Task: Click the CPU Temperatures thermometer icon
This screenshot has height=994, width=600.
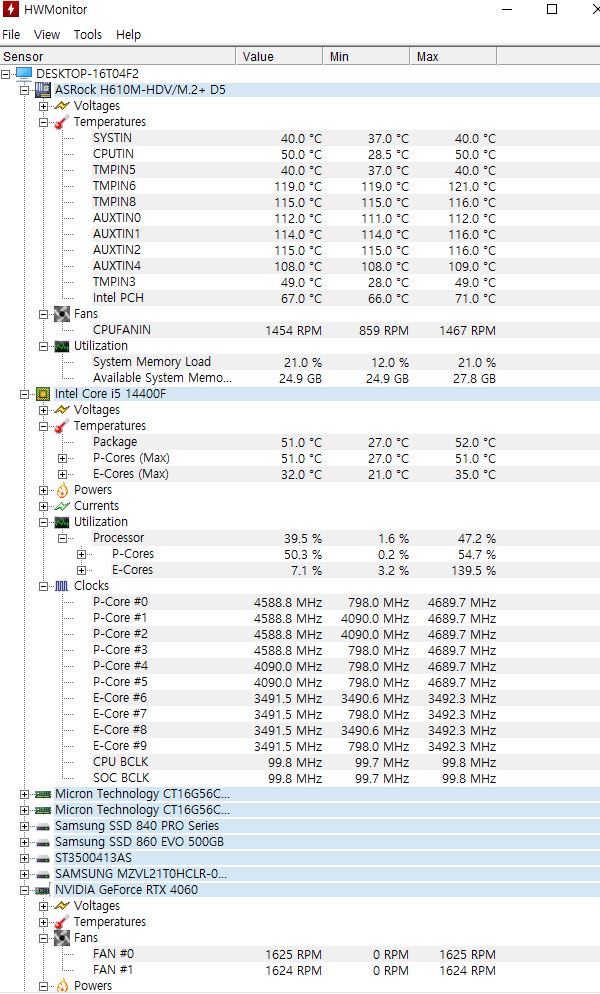Action: (x=62, y=426)
